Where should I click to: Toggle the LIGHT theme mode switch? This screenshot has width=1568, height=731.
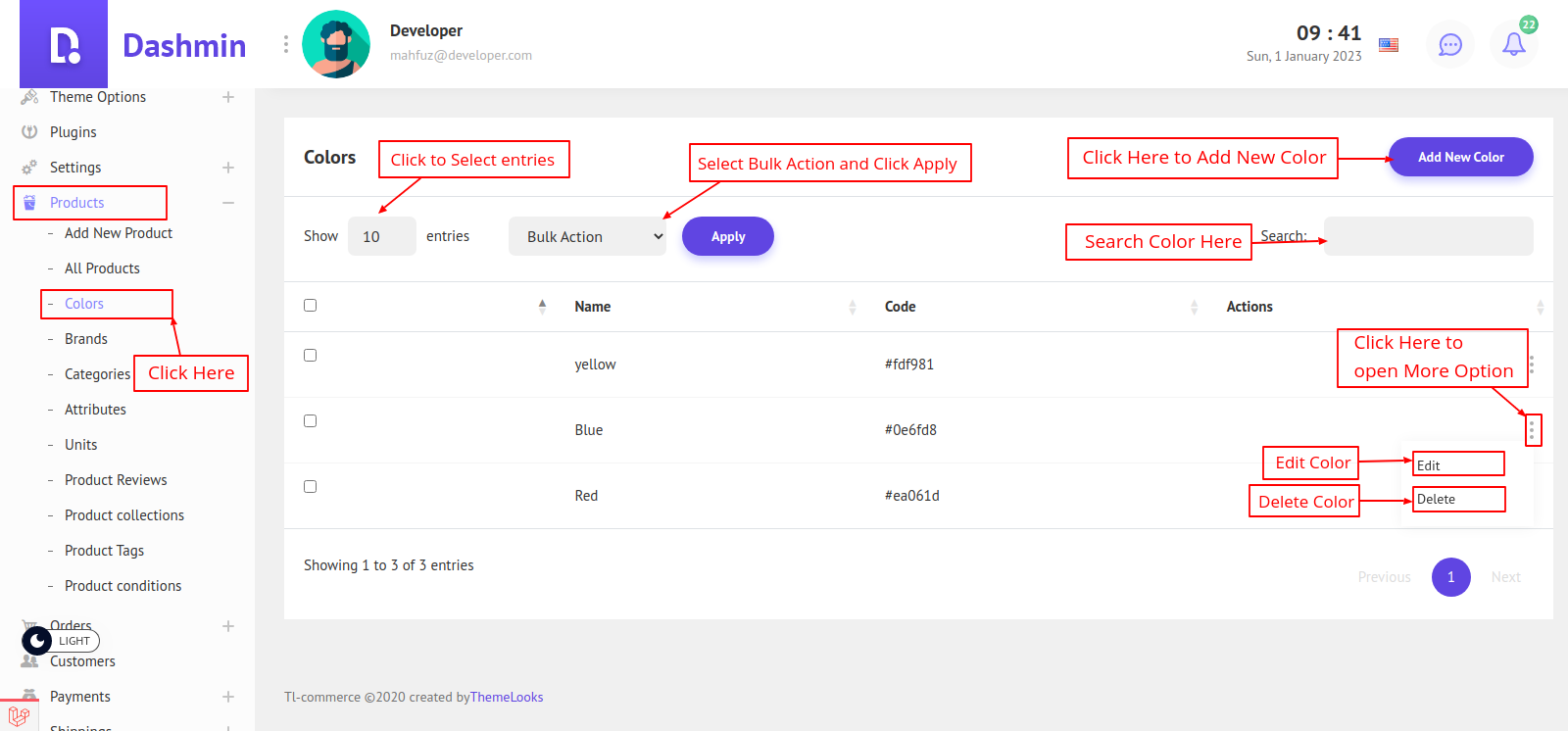pos(60,641)
